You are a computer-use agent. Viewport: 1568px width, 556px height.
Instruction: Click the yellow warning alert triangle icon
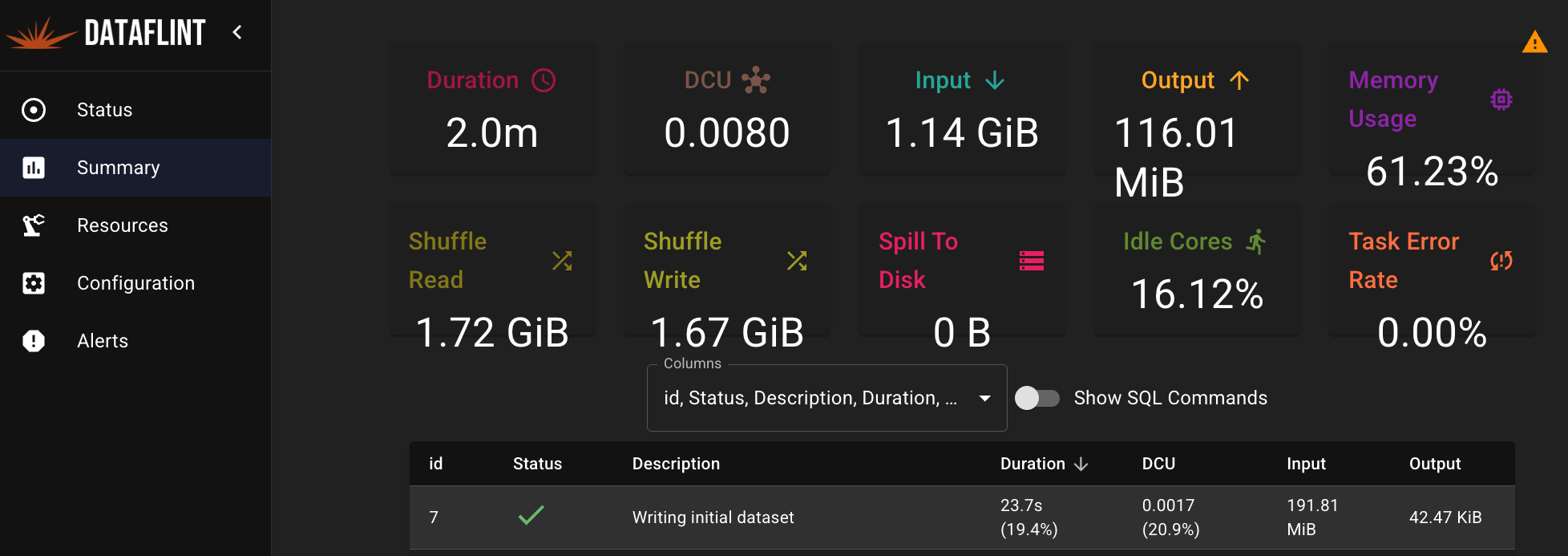point(1534,43)
